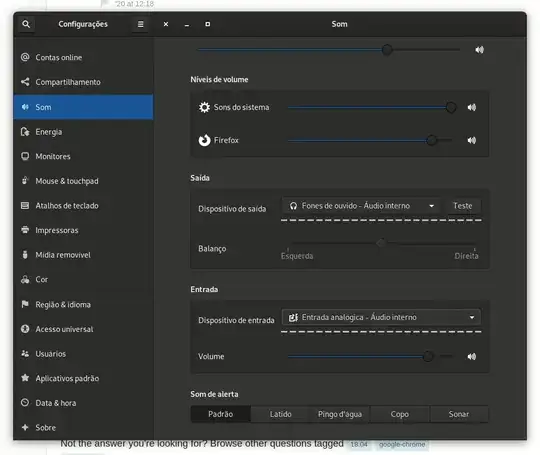Open Data & hora settings

coord(83,403)
